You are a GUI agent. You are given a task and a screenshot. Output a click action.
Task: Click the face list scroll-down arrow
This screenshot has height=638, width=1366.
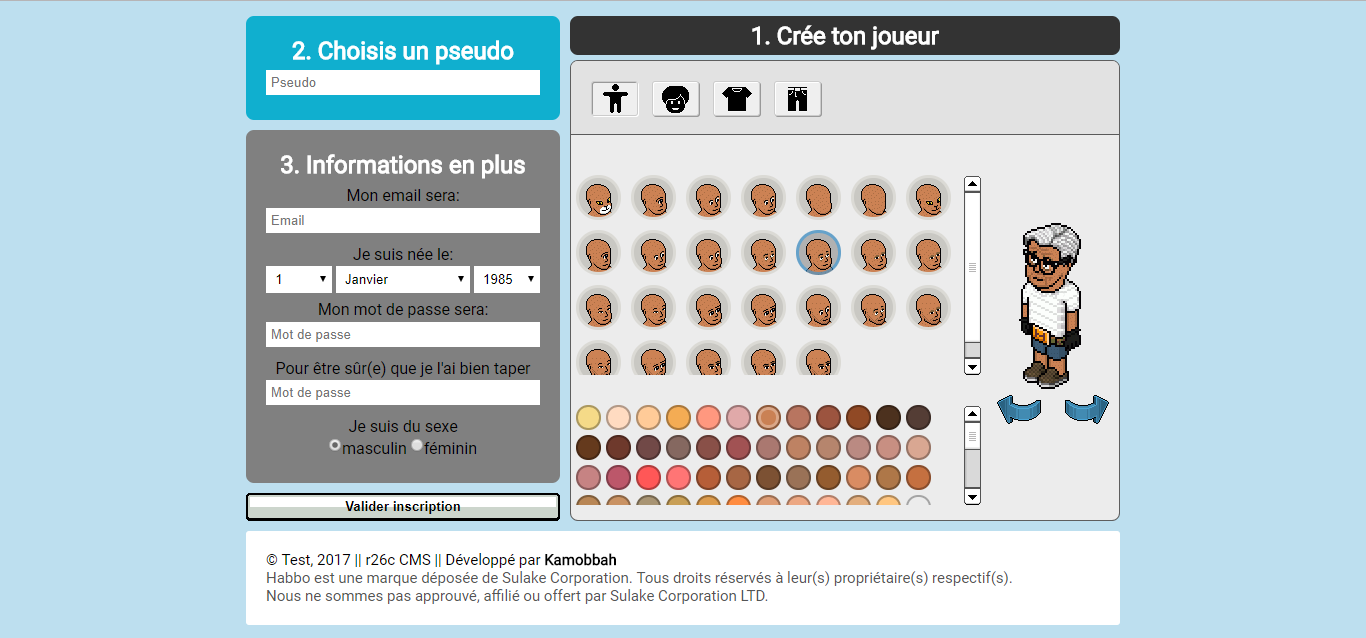972,367
